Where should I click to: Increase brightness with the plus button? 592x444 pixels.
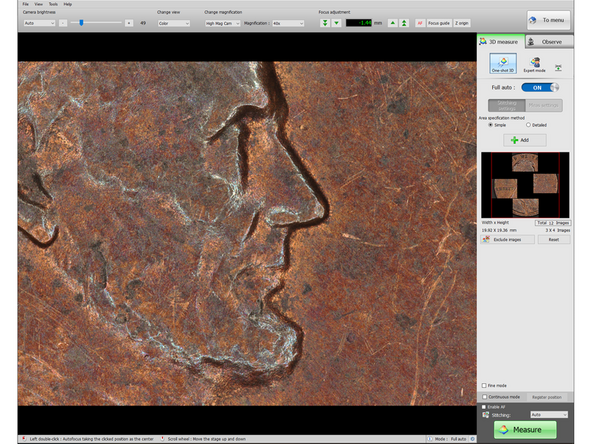[x=129, y=23]
